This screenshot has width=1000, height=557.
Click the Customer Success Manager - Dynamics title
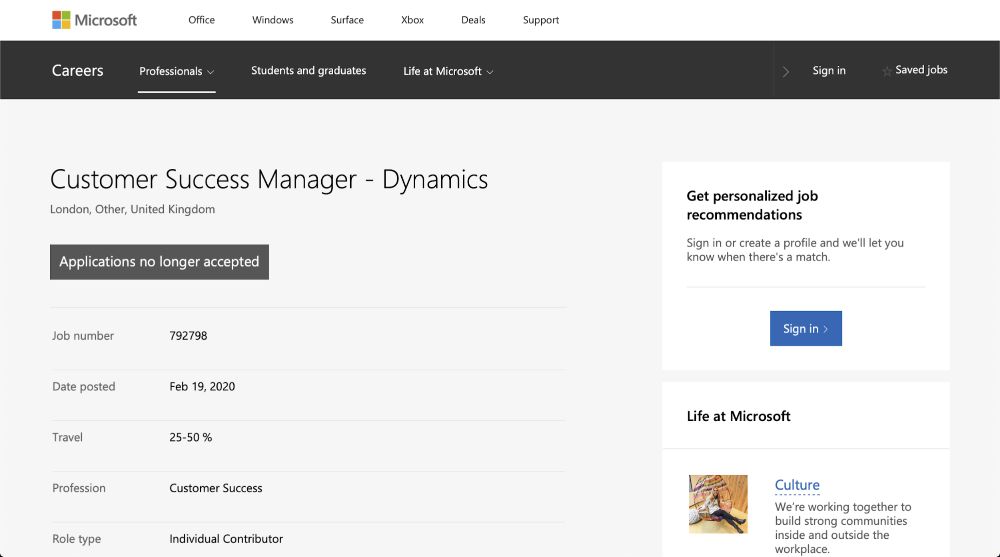coord(269,179)
